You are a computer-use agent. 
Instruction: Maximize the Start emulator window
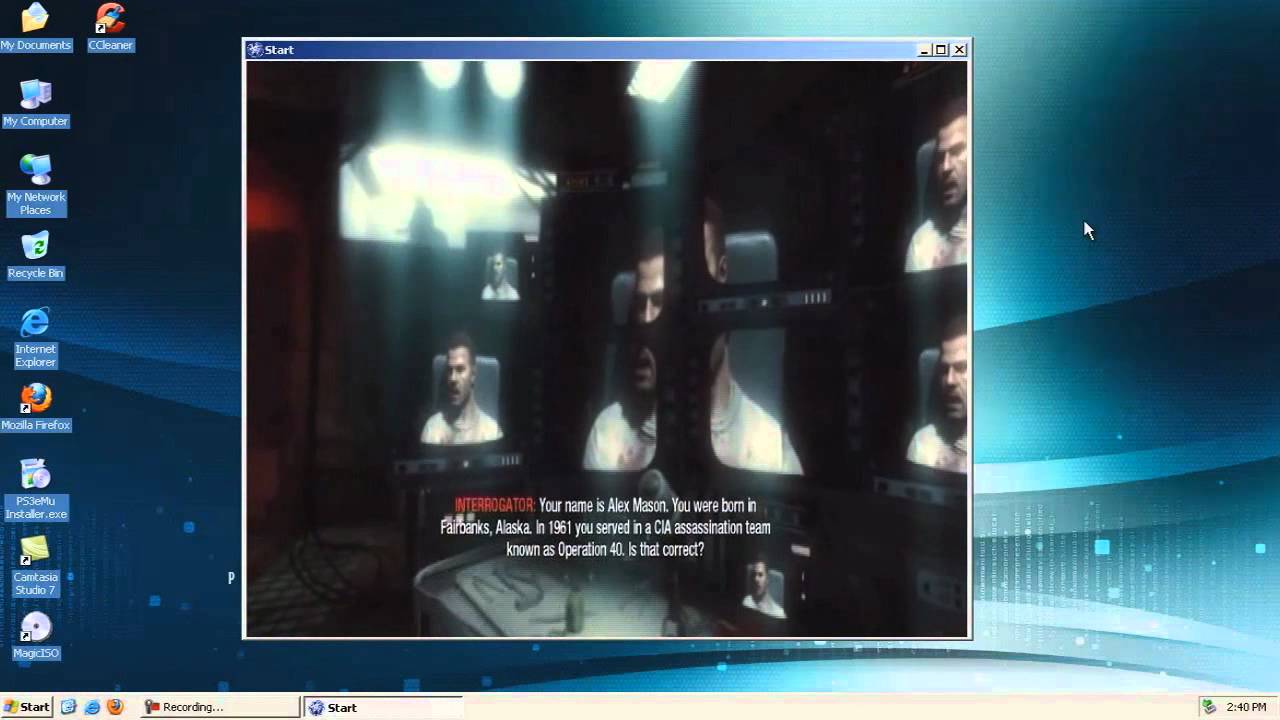coord(941,50)
